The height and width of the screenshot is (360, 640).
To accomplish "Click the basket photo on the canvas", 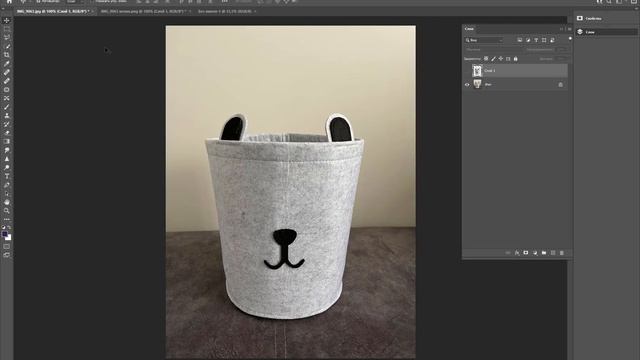I will coord(291,192).
